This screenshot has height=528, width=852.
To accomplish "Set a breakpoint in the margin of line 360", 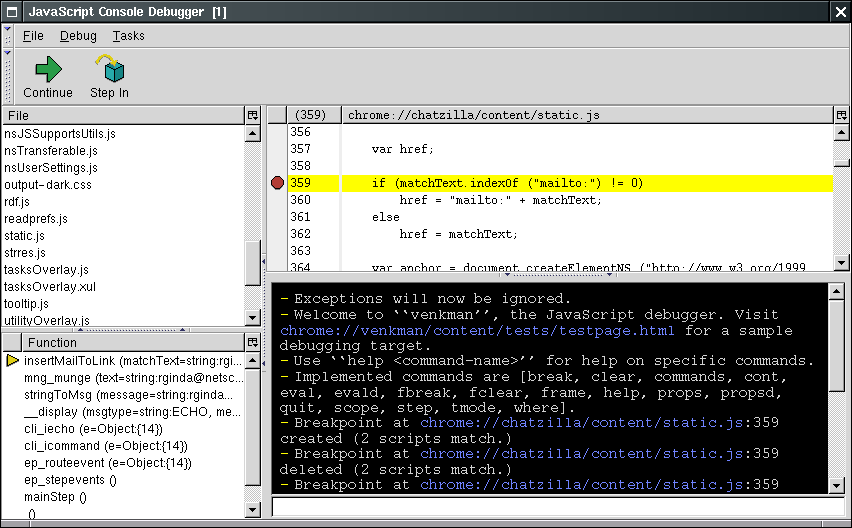I will (277, 200).
